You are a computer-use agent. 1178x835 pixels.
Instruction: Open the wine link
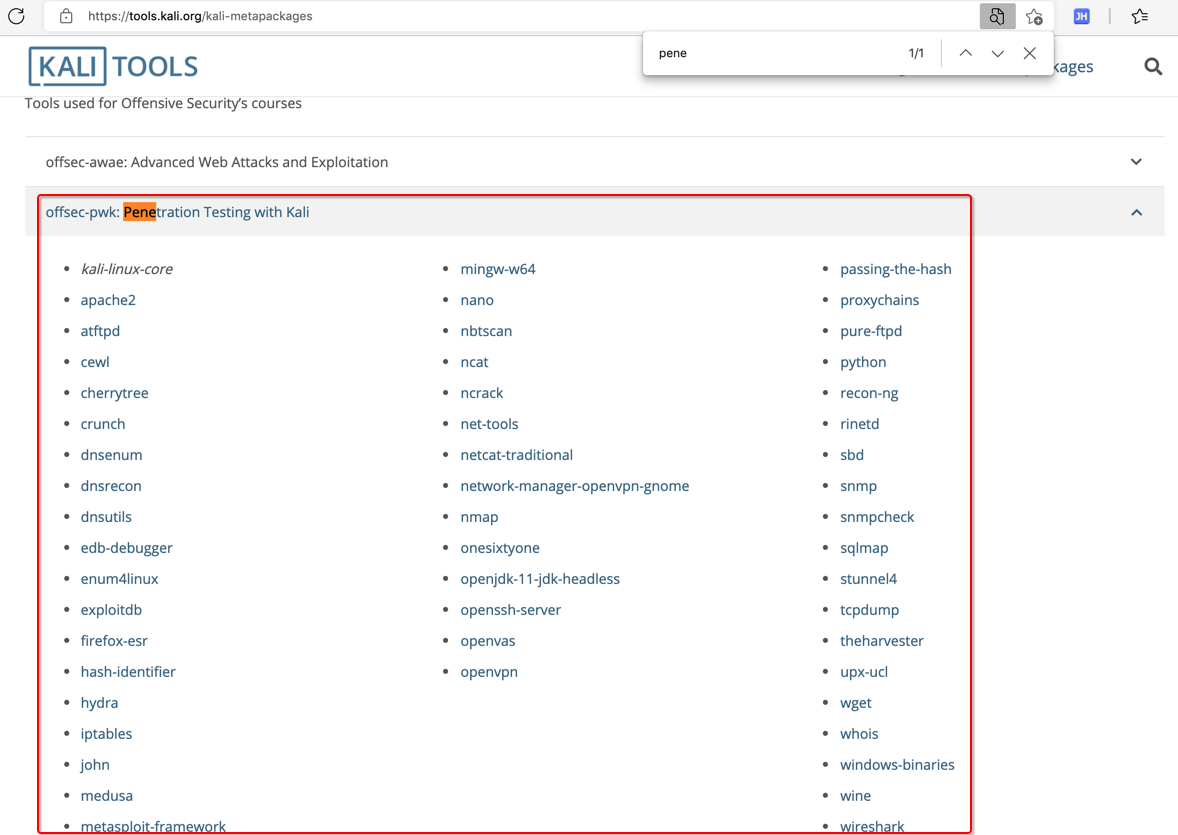tap(856, 795)
